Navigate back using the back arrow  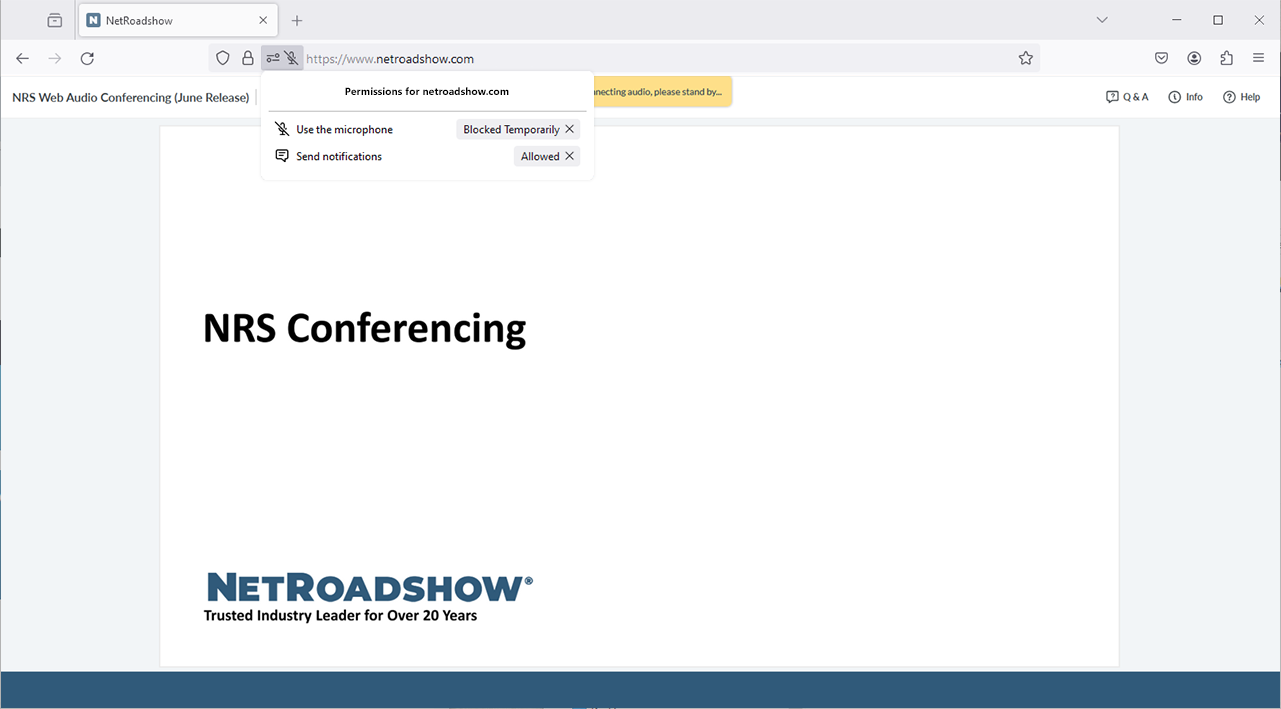(x=22, y=58)
